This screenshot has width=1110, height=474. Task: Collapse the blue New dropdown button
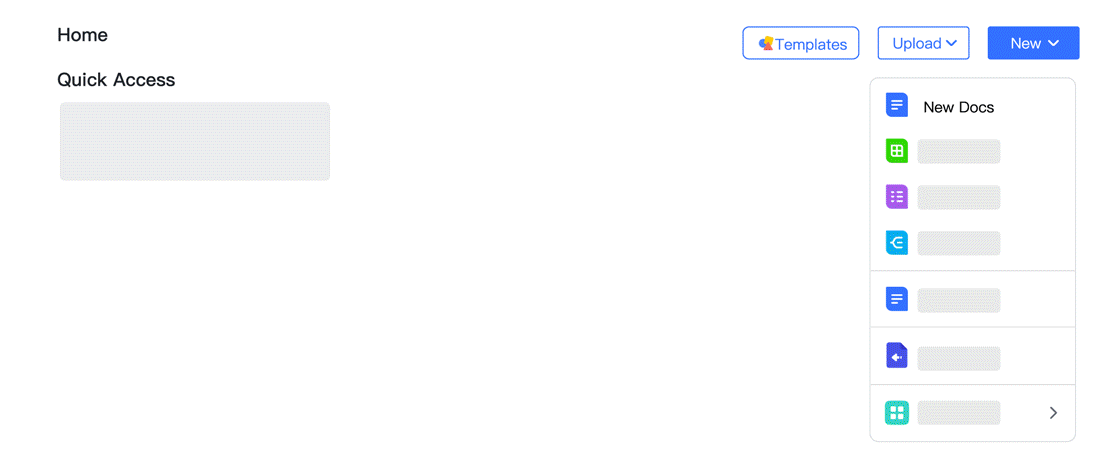tap(1033, 43)
